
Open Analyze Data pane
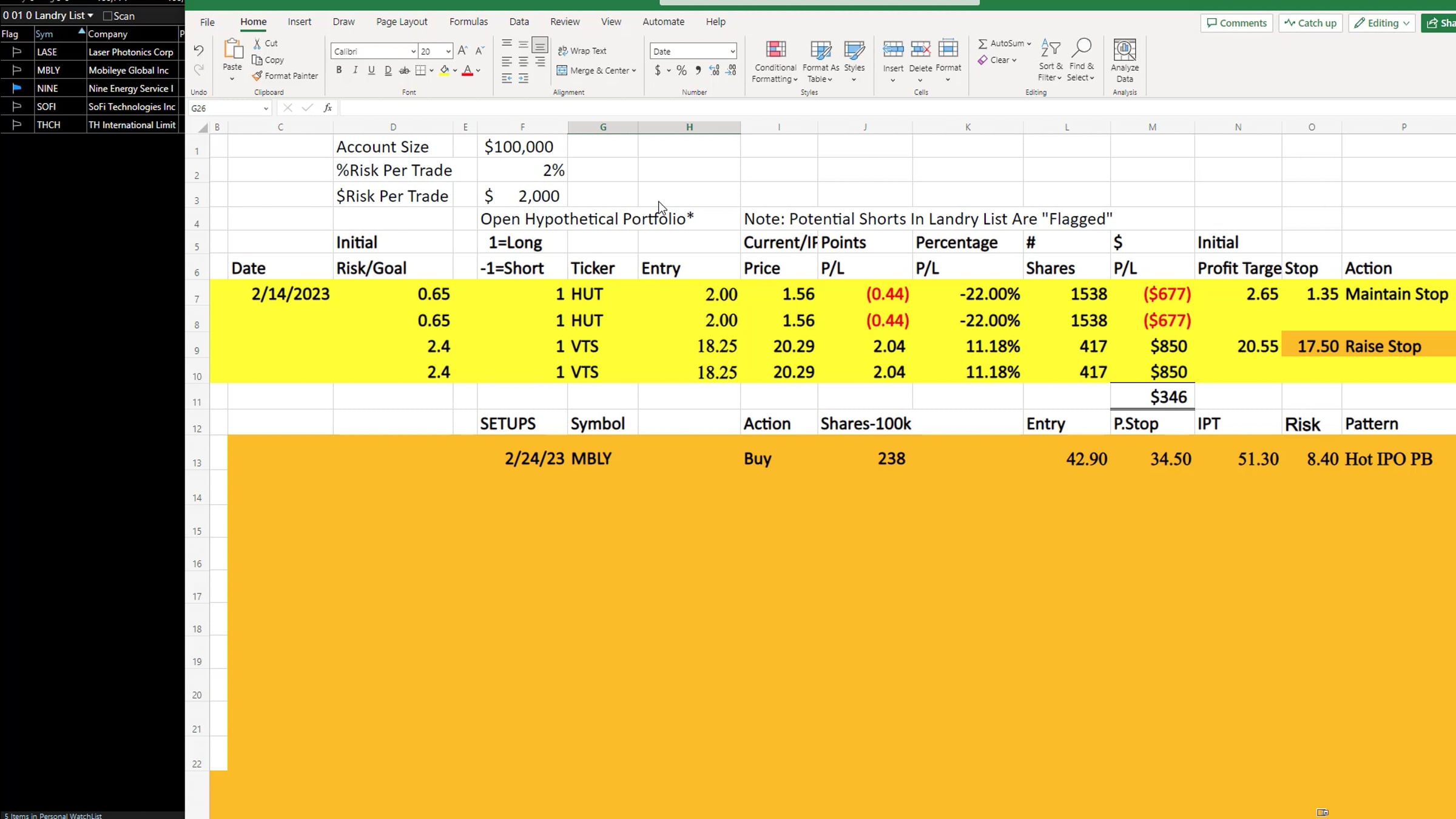[x=1124, y=61]
